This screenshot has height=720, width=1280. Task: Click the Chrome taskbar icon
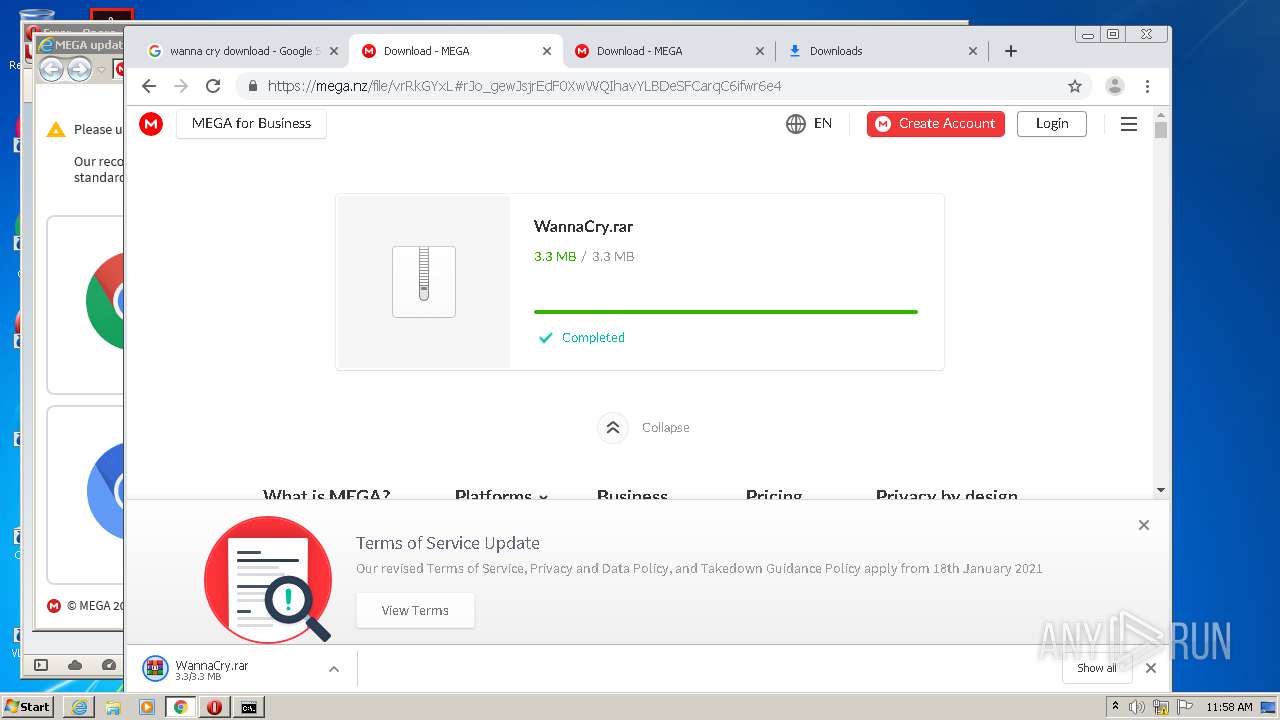(181, 707)
